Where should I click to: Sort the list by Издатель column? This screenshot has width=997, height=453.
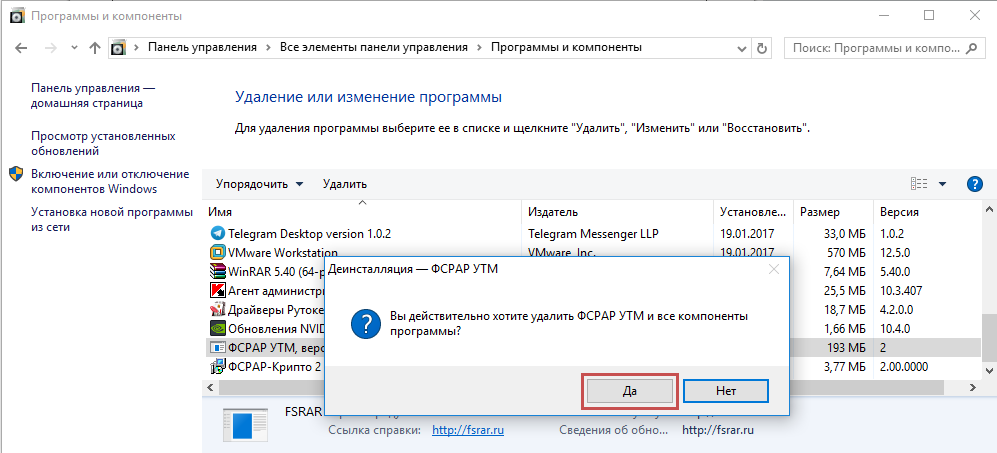553,212
